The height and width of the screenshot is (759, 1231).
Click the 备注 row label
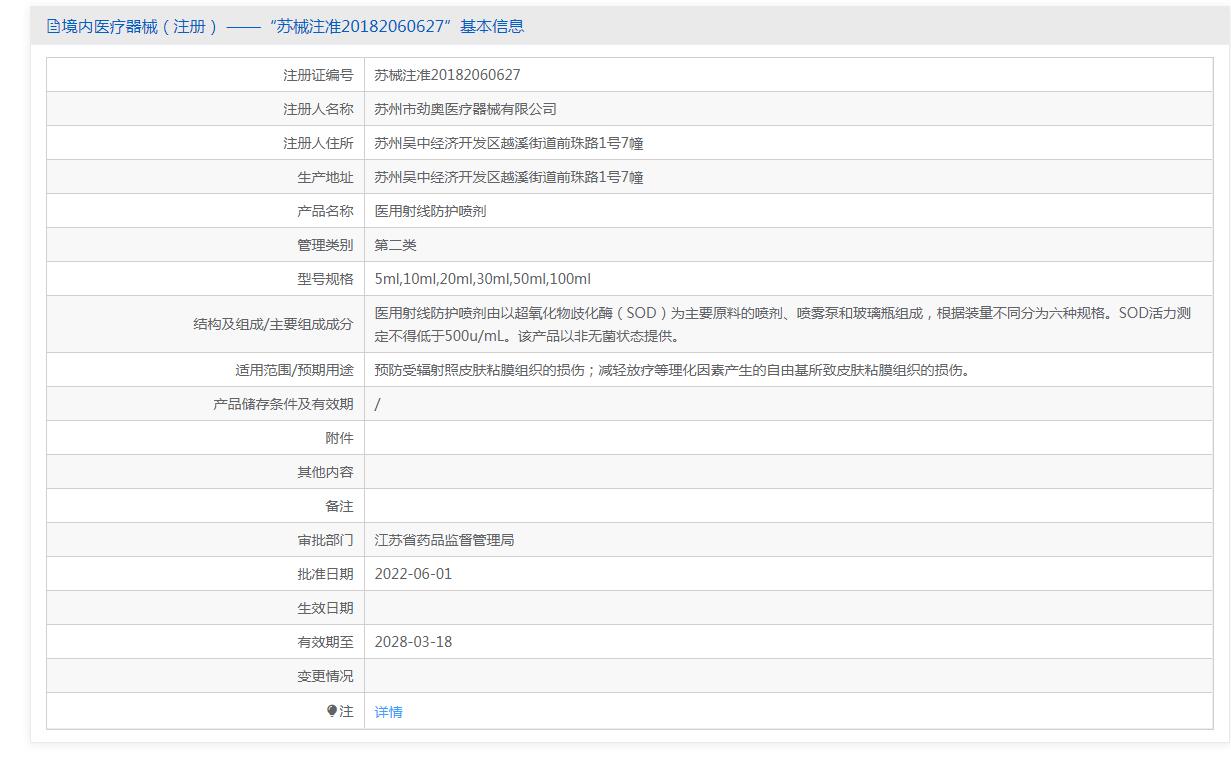(339, 506)
